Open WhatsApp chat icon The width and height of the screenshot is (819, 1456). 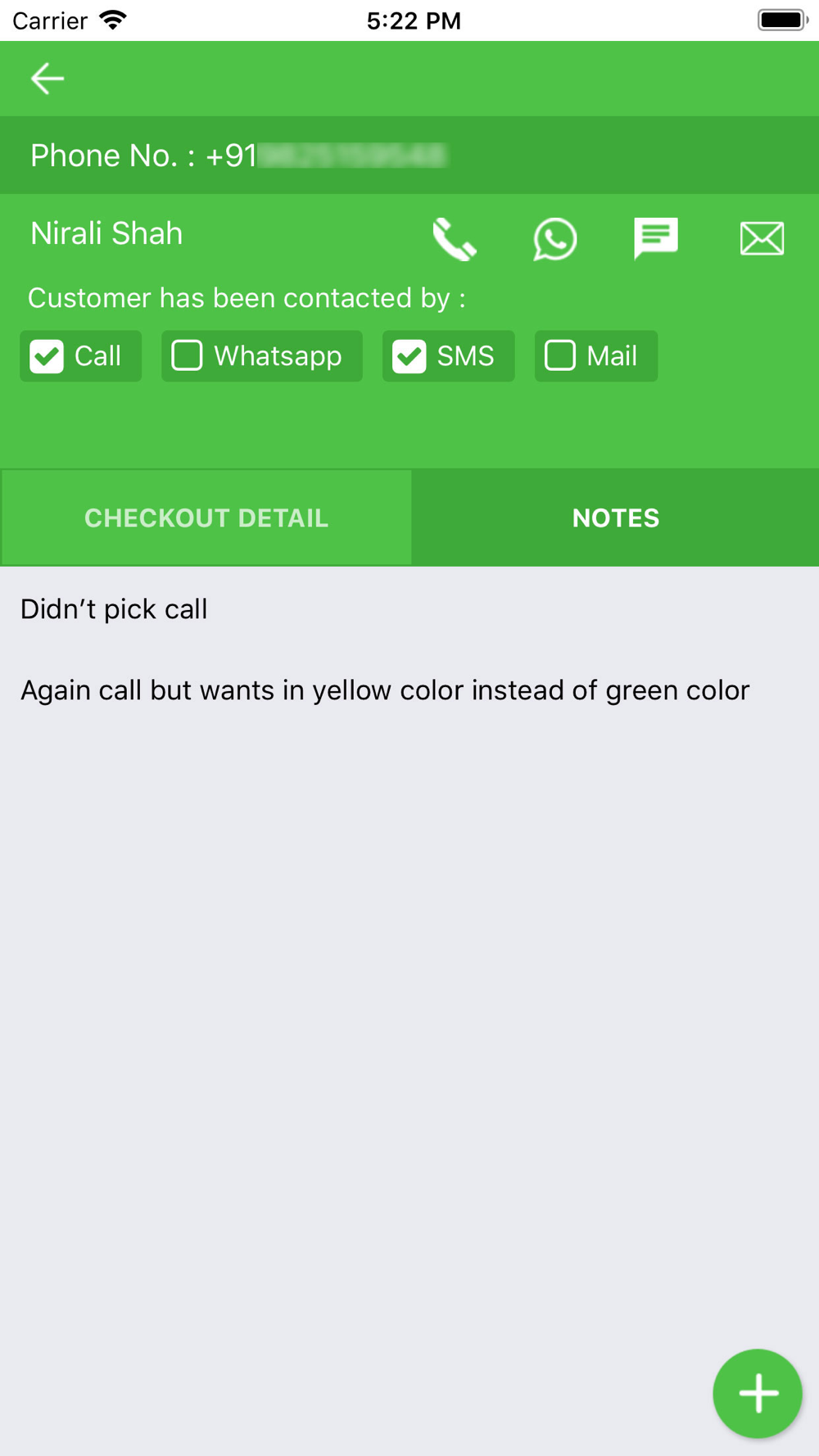[555, 239]
